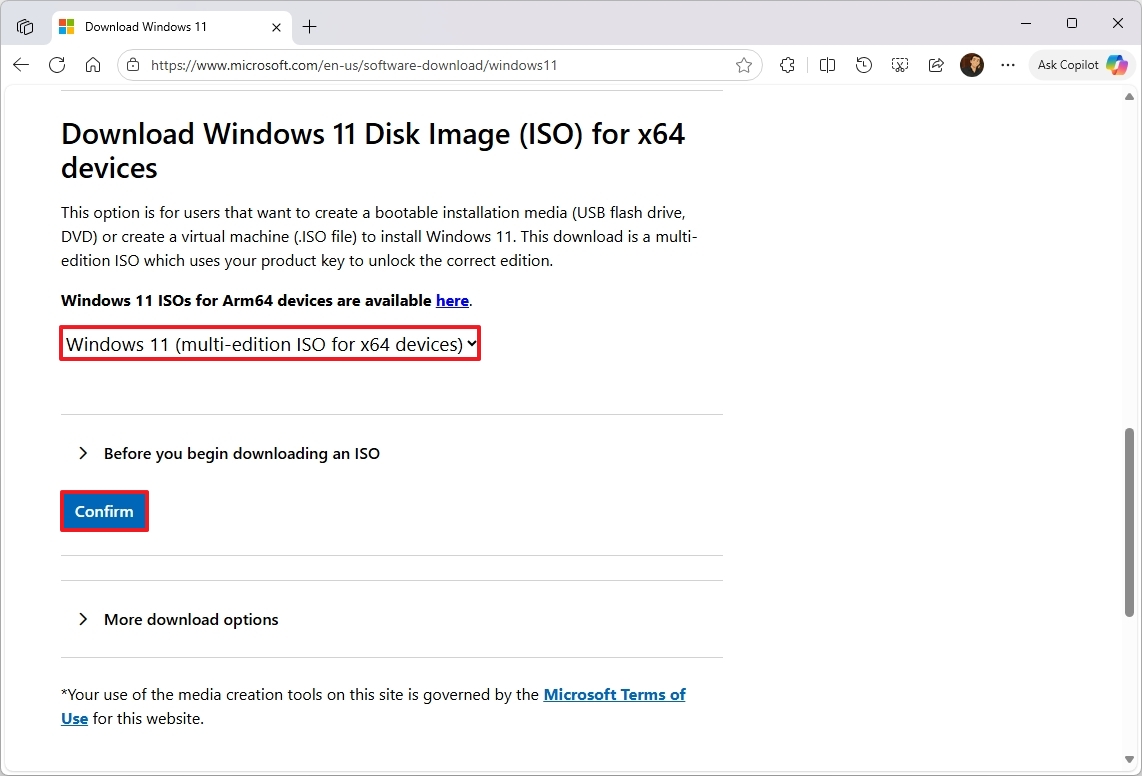The width and height of the screenshot is (1142, 776).
Task: Share this page
Action: 936,66
